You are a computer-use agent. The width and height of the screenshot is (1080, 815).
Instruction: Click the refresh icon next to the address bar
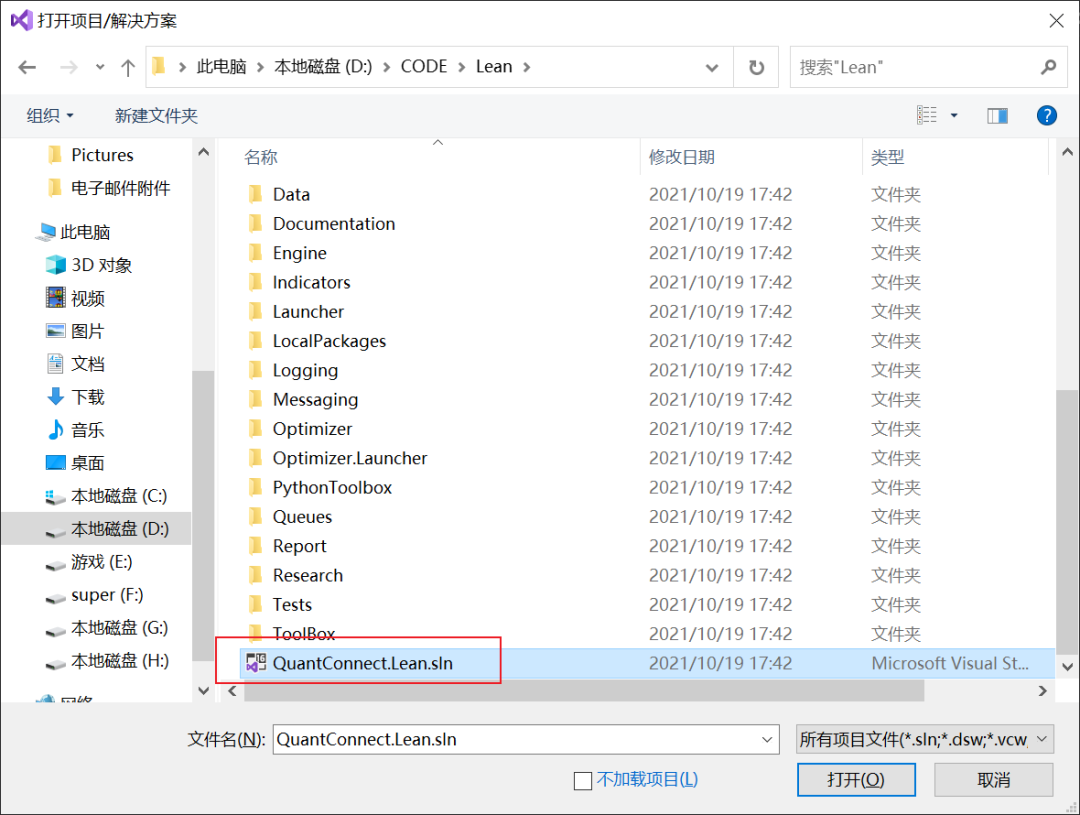click(757, 67)
